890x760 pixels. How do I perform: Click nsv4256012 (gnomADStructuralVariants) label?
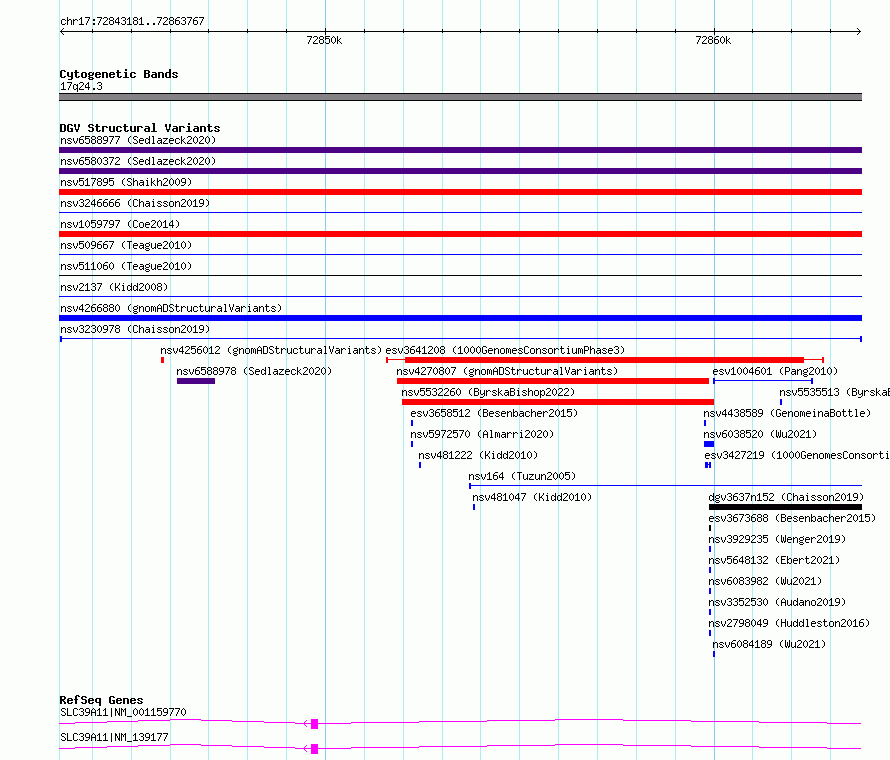[271, 350]
